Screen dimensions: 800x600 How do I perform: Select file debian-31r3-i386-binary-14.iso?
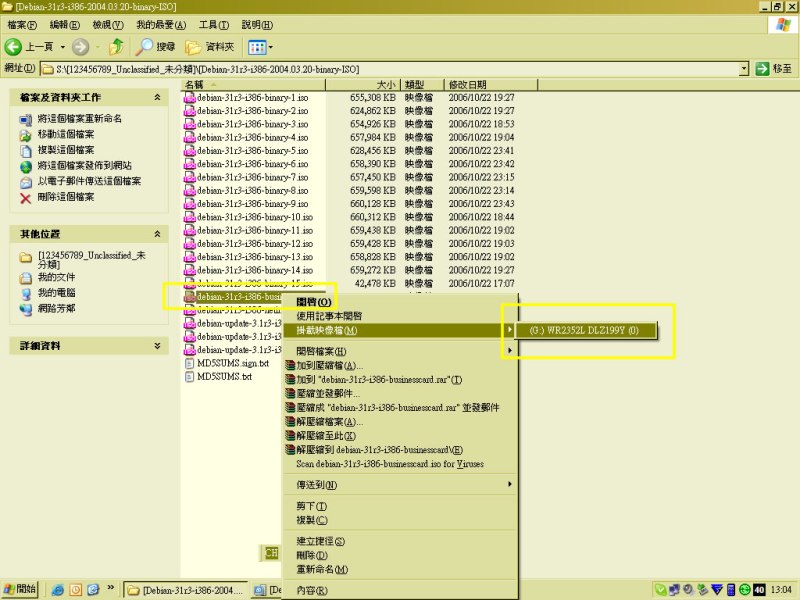pos(255,270)
